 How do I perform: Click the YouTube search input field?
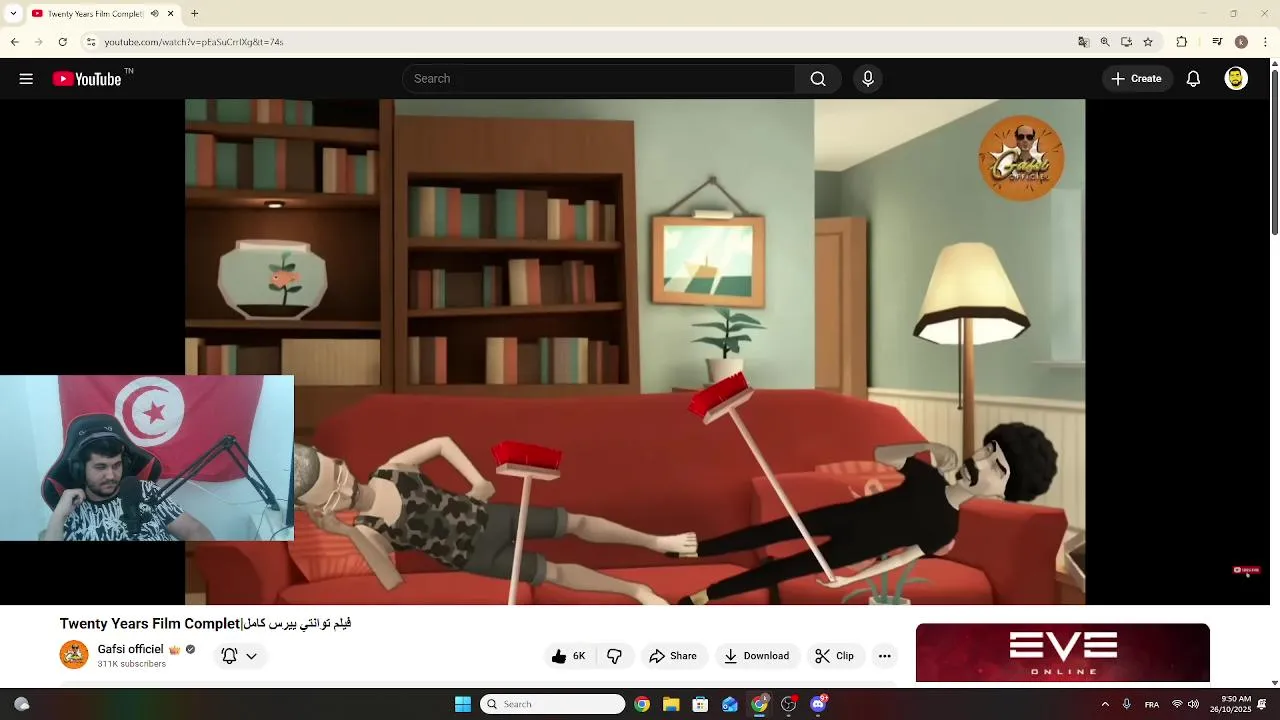(x=600, y=79)
